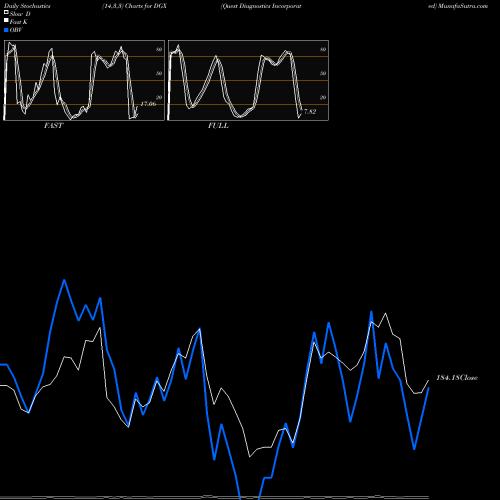Click the 50 level label in FULL chart
The height and width of the screenshot is (500, 500).
click(323, 73)
